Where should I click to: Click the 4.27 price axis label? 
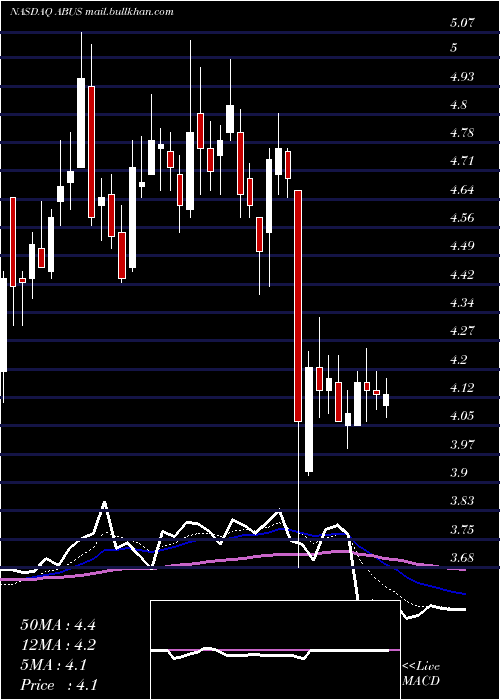click(x=462, y=331)
